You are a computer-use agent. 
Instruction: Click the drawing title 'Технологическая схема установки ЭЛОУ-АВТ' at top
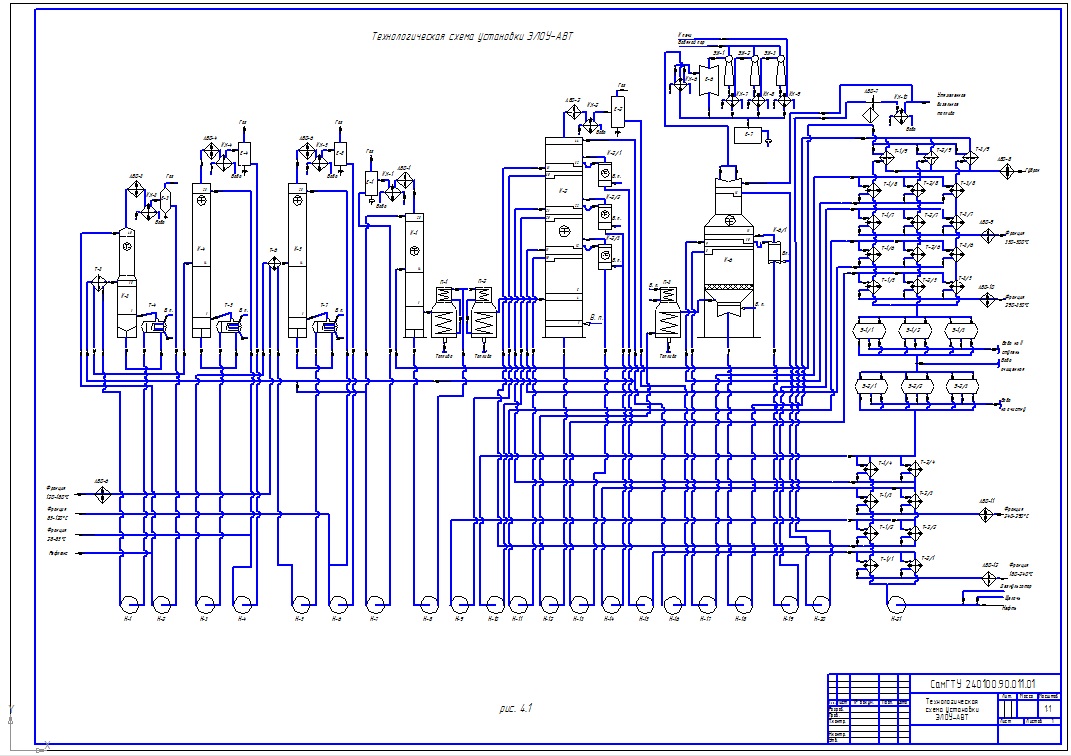[x=472, y=36]
